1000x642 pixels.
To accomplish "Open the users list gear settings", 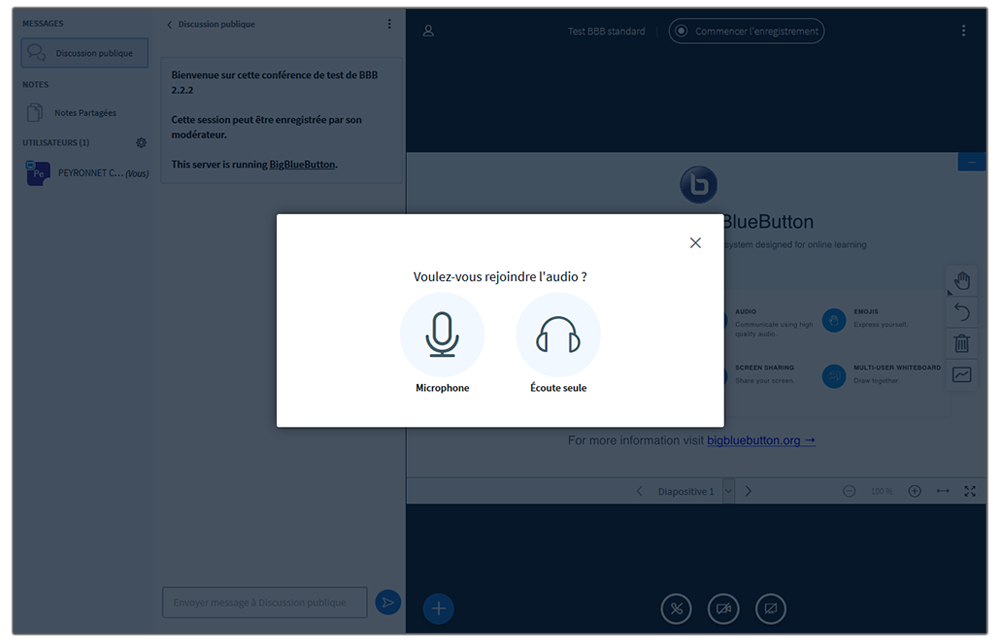I will pos(141,143).
